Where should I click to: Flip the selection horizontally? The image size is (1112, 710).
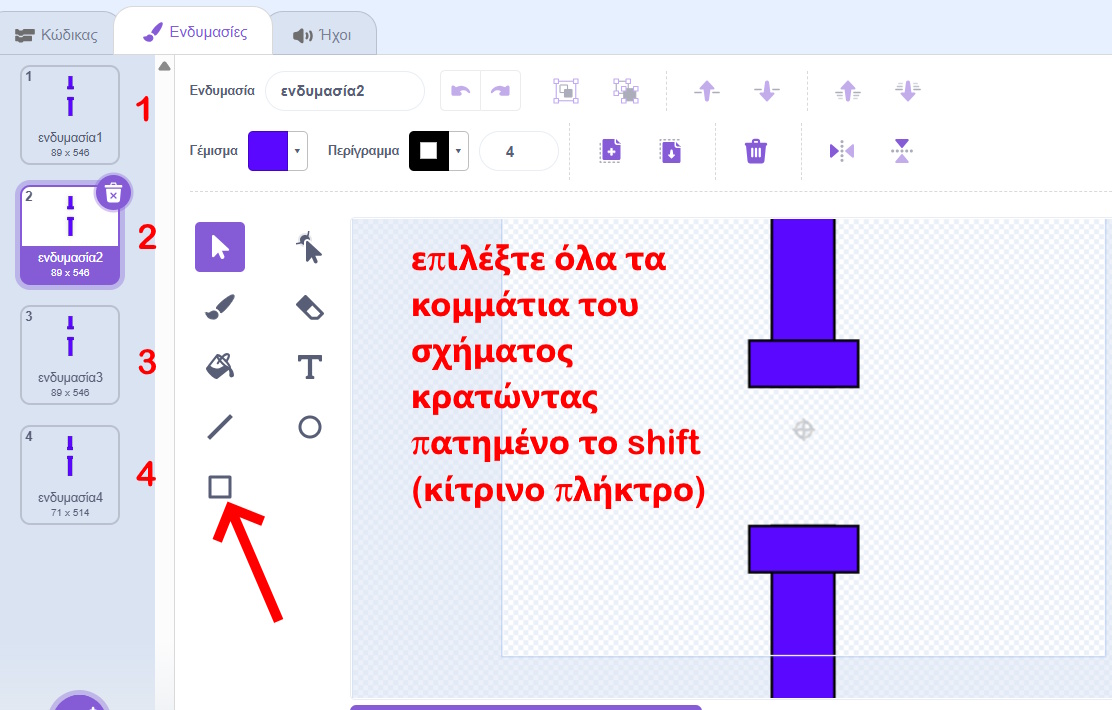[x=842, y=151]
